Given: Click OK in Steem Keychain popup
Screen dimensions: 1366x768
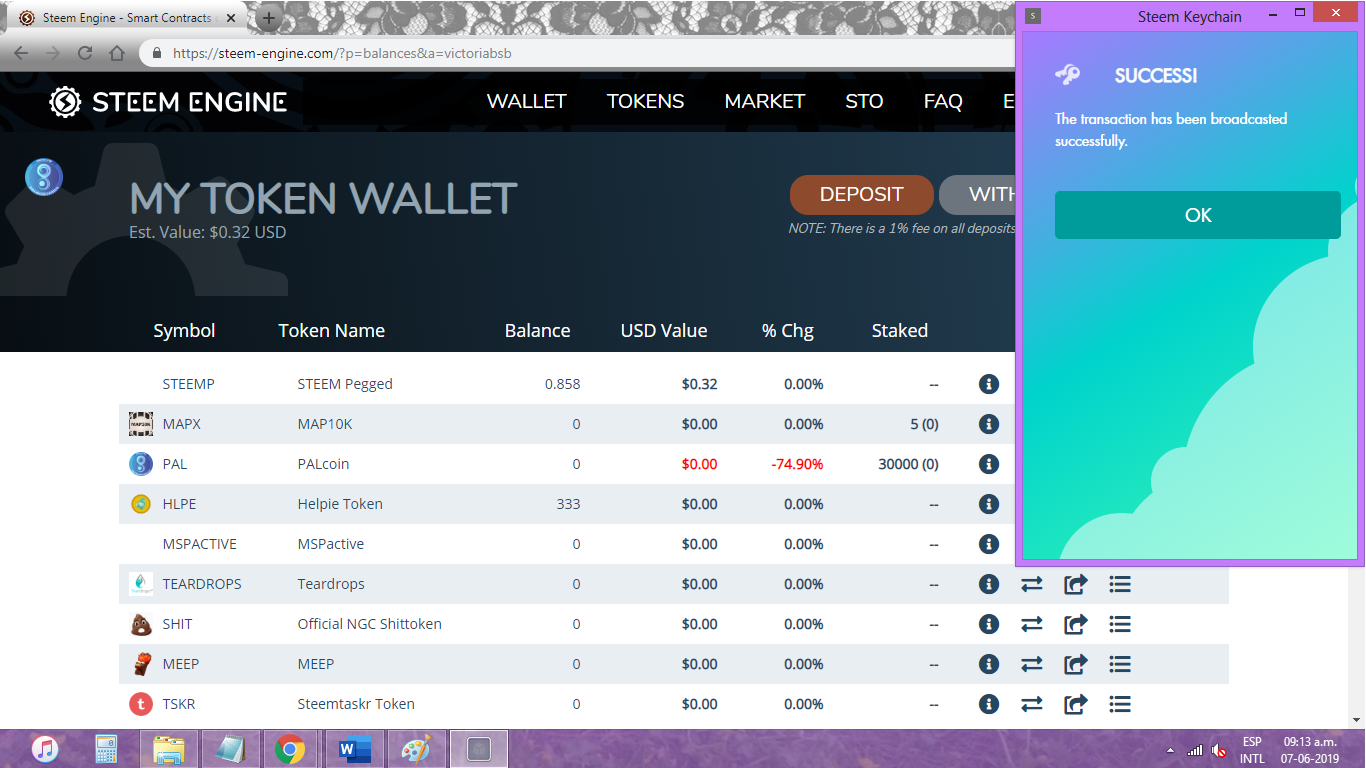Looking at the screenshot, I should (x=1198, y=215).
